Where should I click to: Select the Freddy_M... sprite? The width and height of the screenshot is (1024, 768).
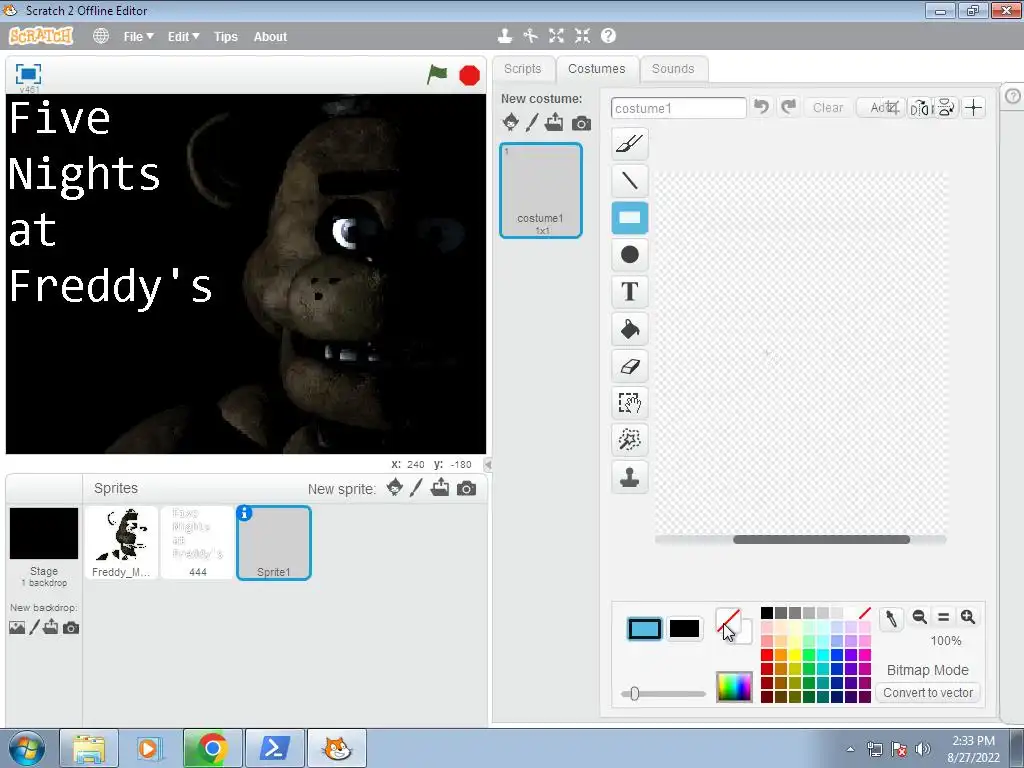tap(121, 543)
